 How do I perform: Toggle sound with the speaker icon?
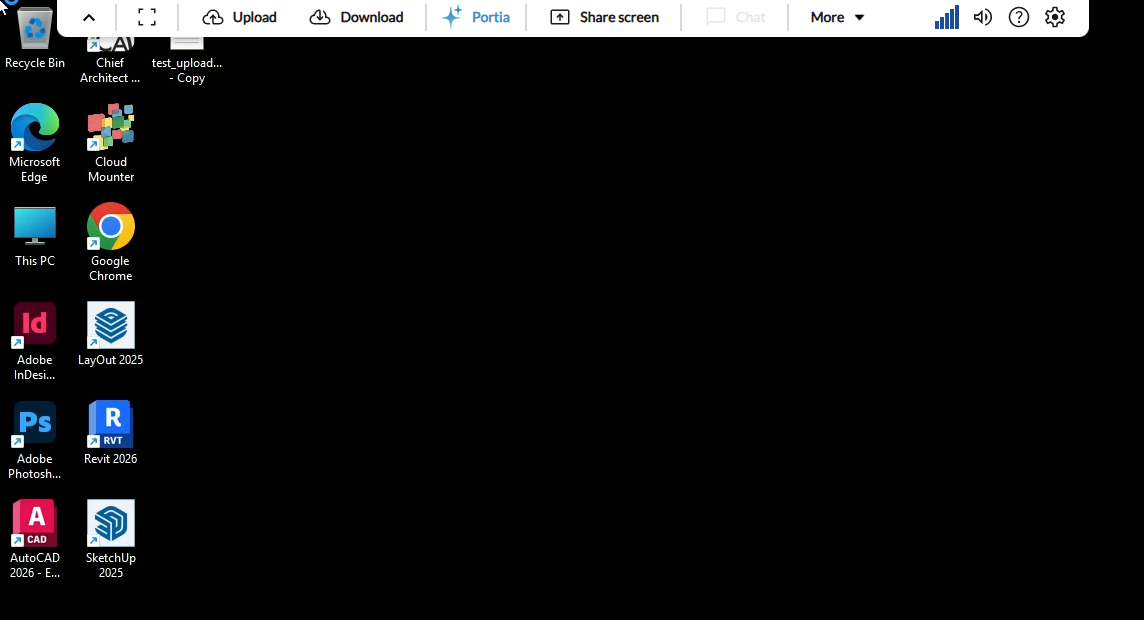tap(983, 18)
